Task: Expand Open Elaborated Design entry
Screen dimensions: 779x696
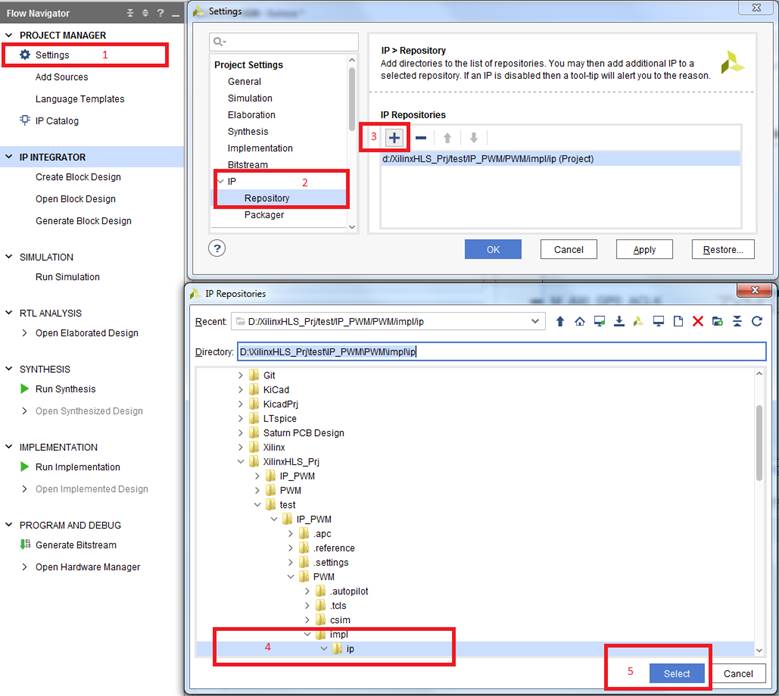Action: click(25, 333)
